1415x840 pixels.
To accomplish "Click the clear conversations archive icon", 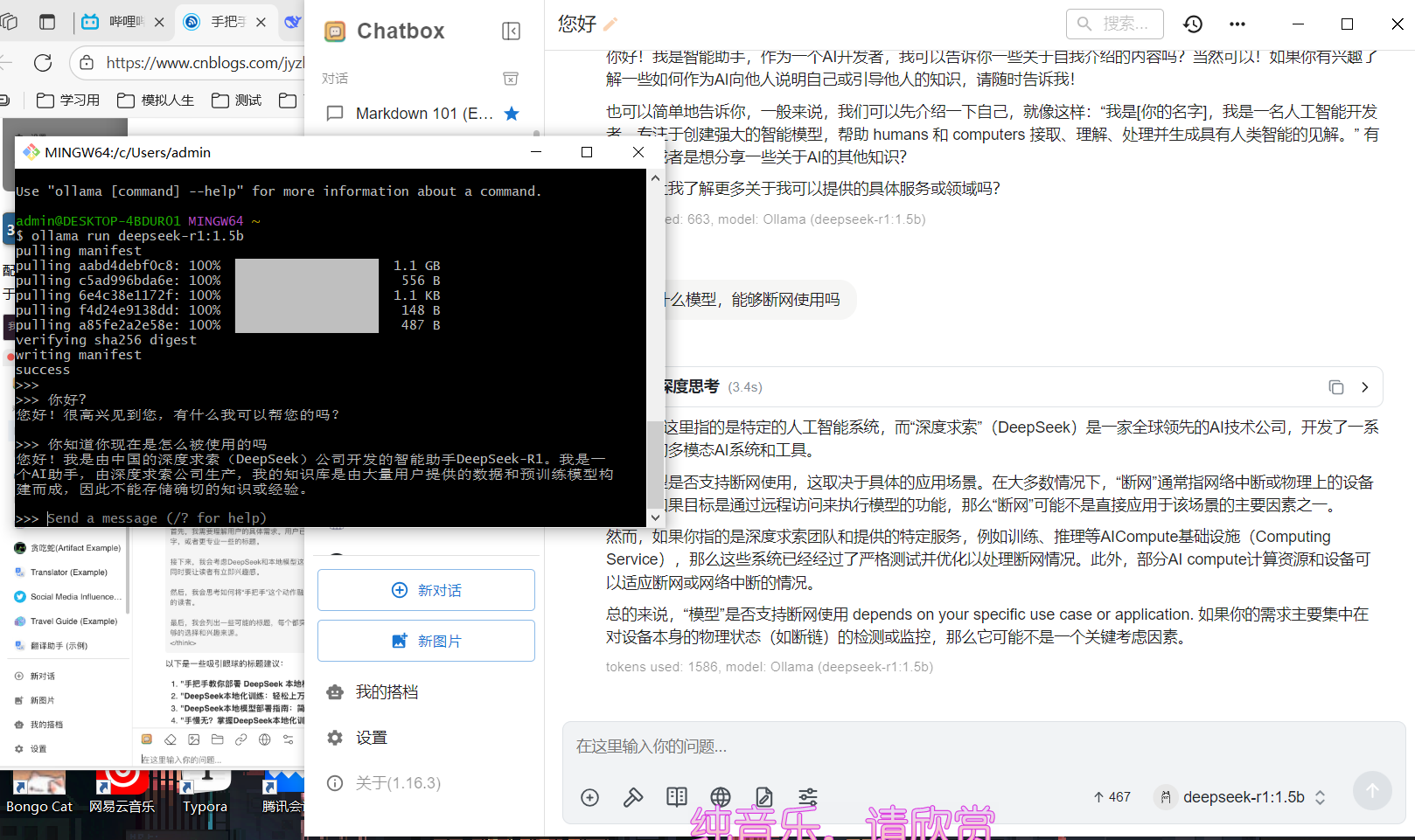I will (x=511, y=79).
